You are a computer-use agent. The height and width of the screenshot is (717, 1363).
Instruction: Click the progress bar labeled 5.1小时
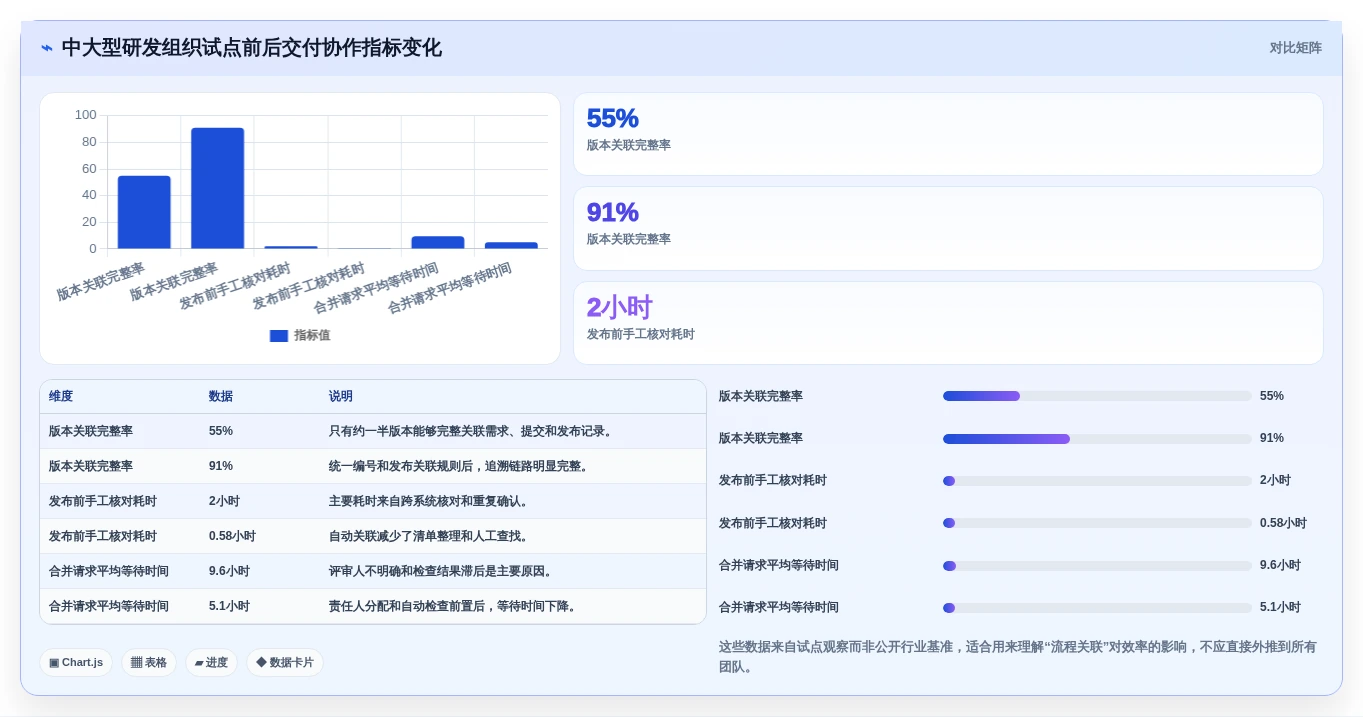point(1097,608)
